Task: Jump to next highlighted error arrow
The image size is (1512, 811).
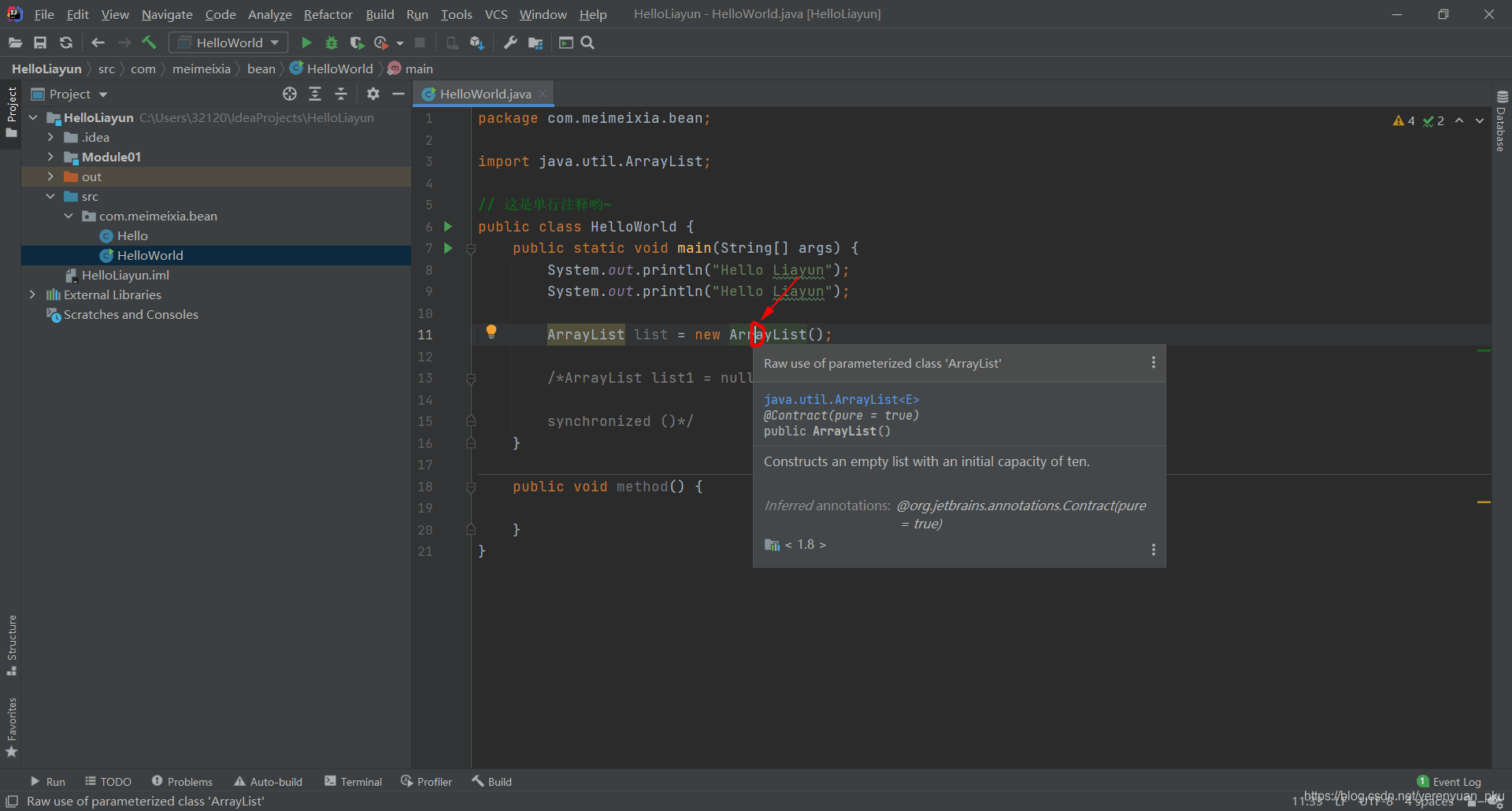Action: pos(1480,120)
